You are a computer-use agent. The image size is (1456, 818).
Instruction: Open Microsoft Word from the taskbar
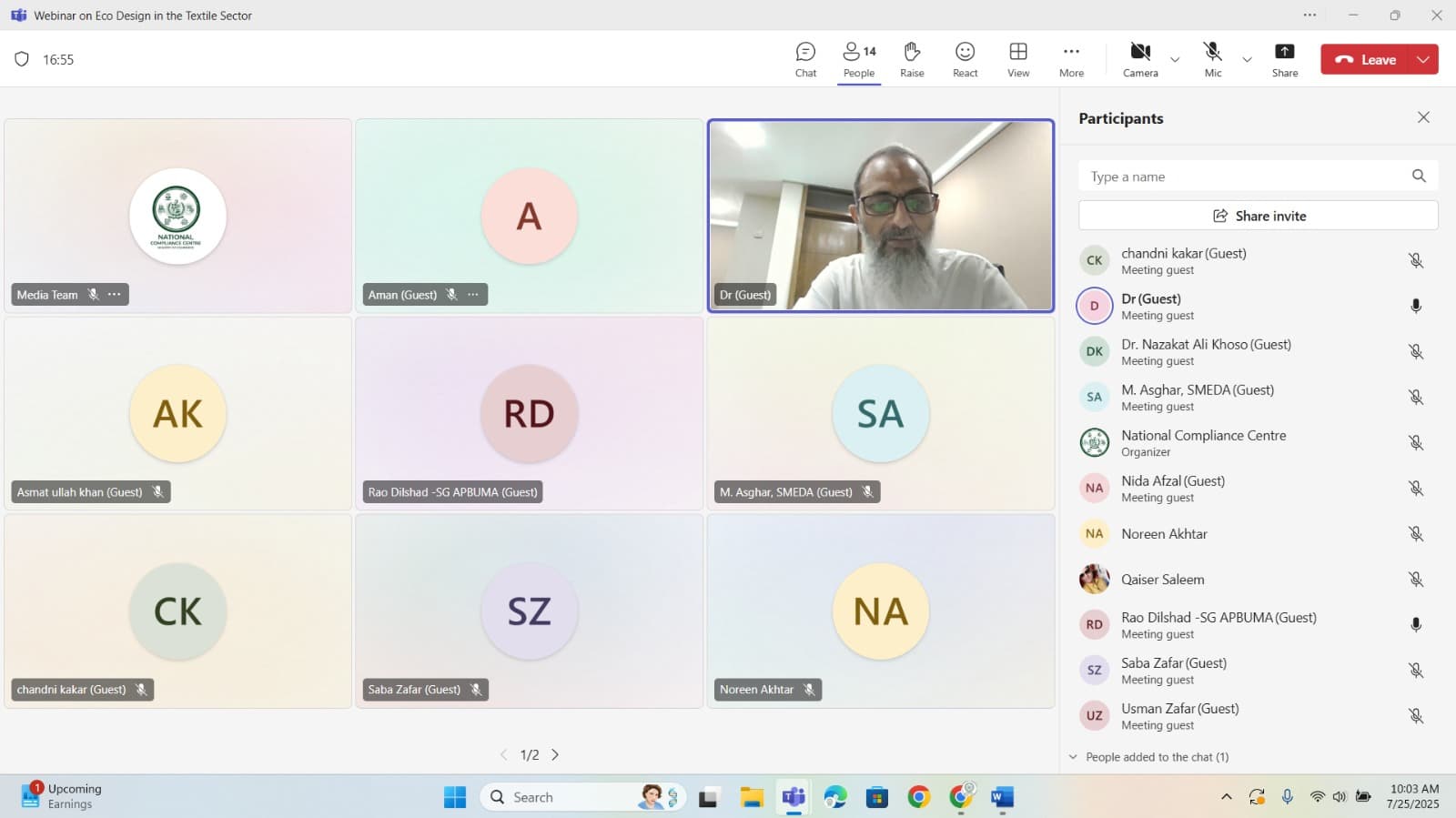(1002, 797)
